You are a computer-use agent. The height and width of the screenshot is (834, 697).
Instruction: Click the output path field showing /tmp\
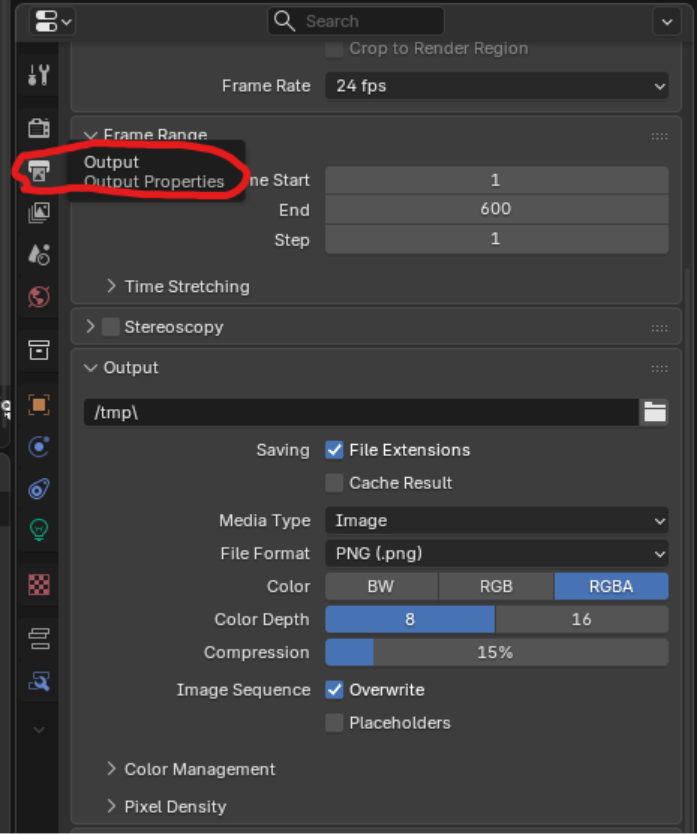pos(350,412)
